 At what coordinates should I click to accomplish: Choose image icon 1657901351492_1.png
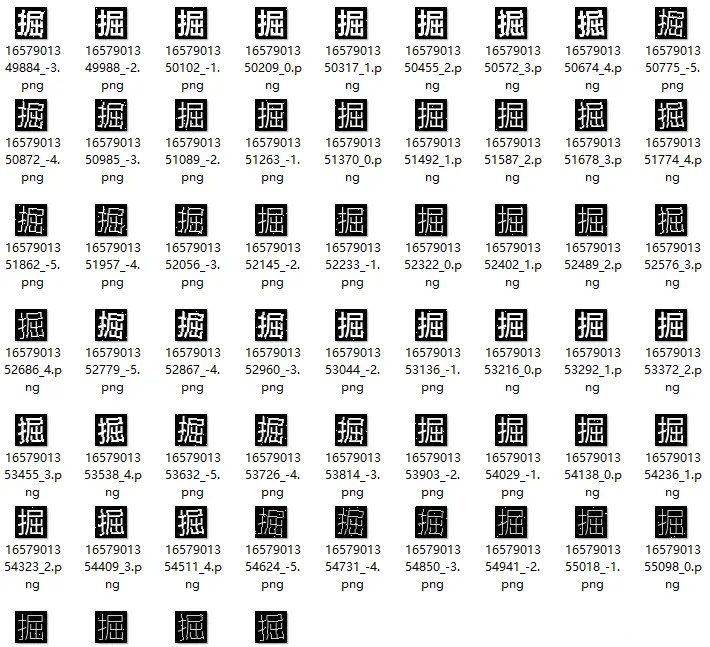pyautogui.click(x=431, y=115)
